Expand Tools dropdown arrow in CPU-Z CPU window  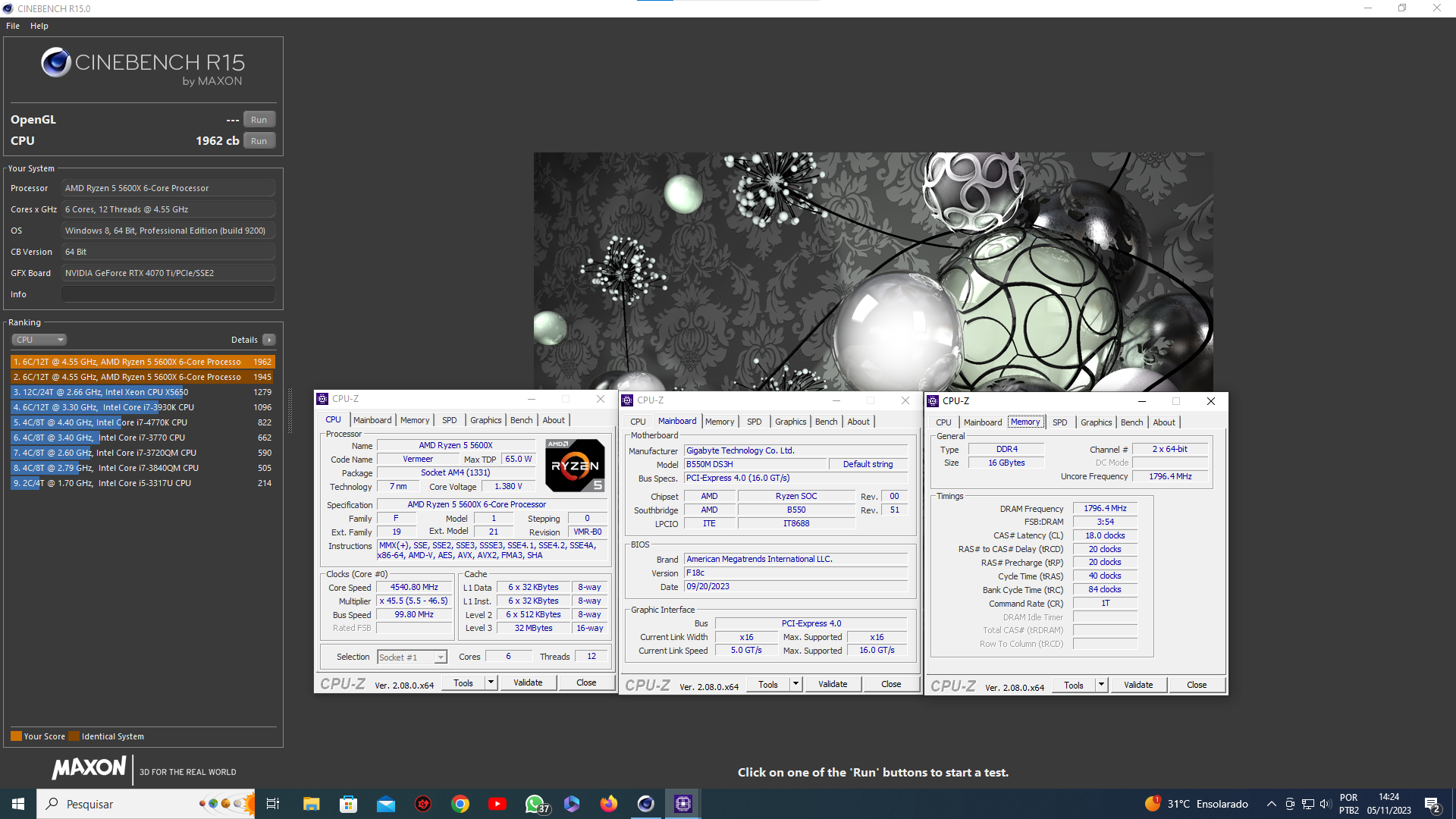(x=491, y=682)
